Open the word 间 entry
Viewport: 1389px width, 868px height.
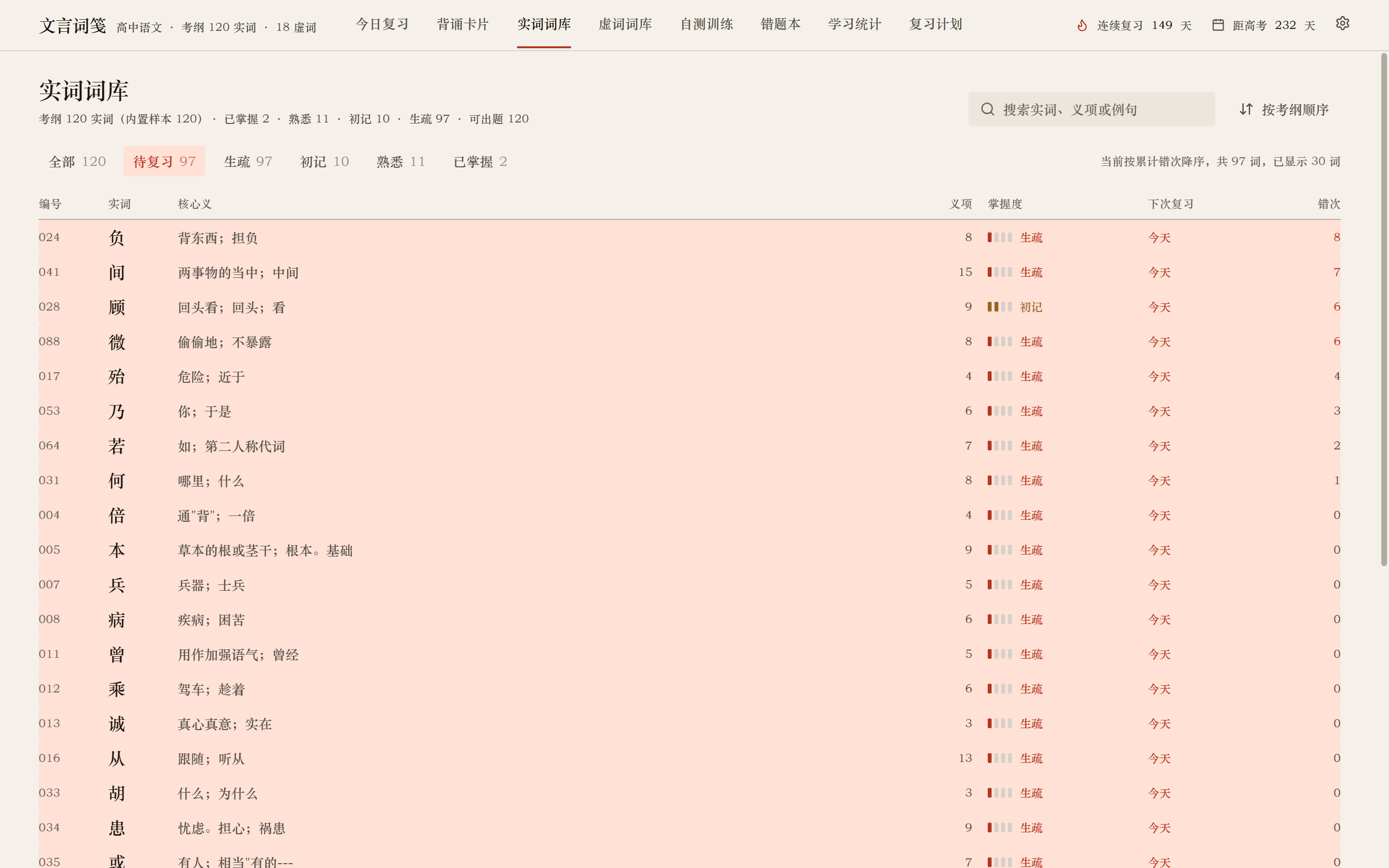pyautogui.click(x=117, y=272)
